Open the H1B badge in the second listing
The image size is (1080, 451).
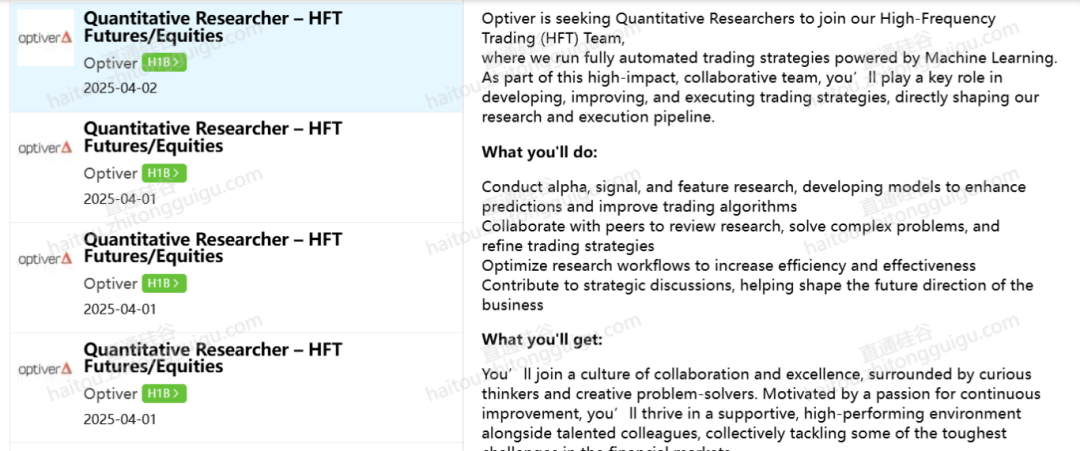coord(164,174)
